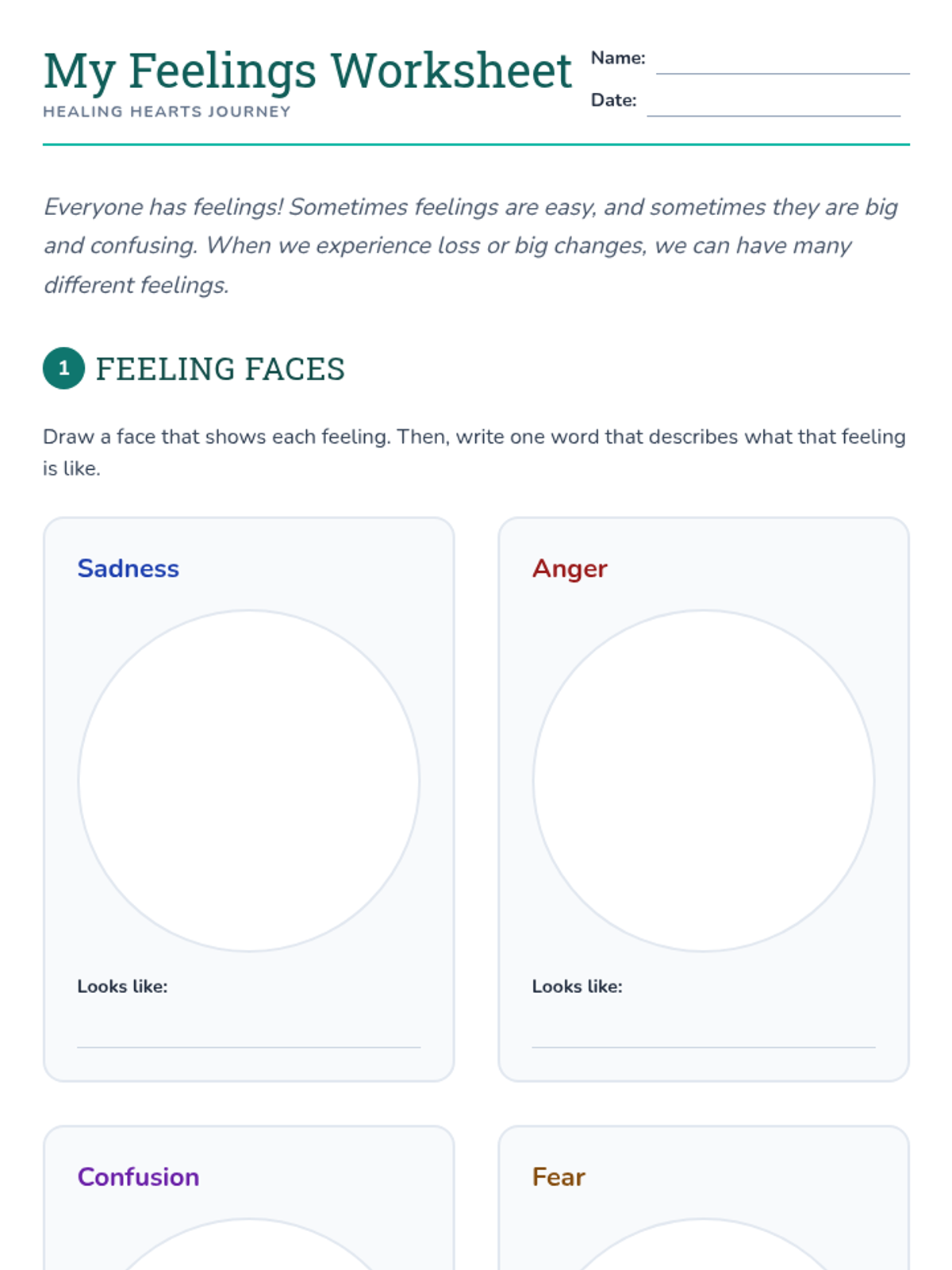Click the Feeling Faces section heading
The width and height of the screenshot is (952, 1270).
[221, 369]
